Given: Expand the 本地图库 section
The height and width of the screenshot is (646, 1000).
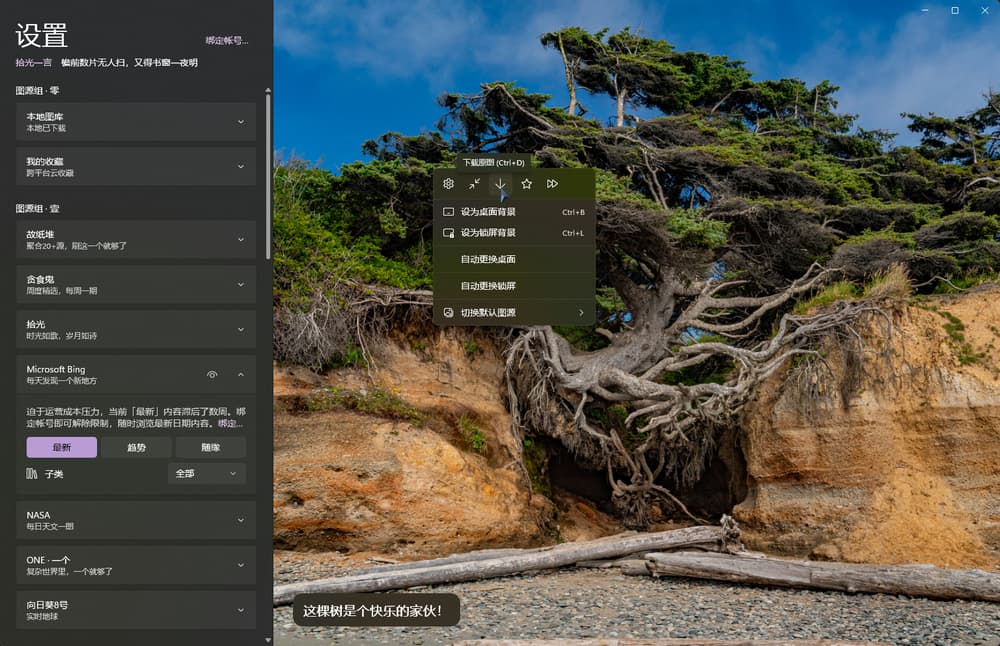Looking at the screenshot, I should point(240,122).
